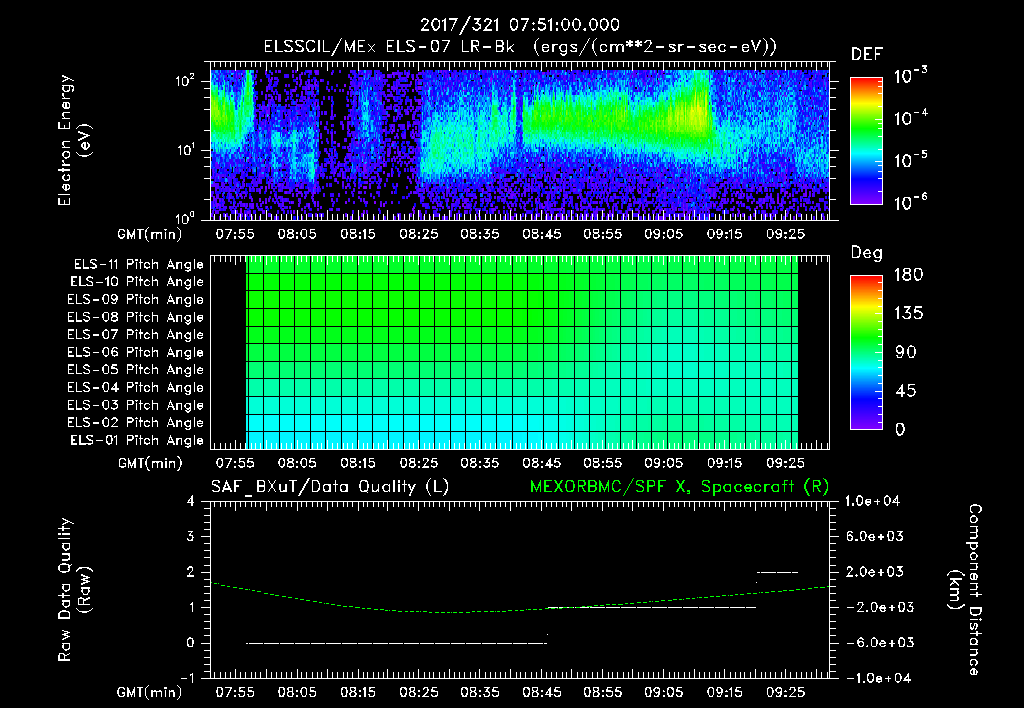The width and height of the screenshot is (1024, 708).
Task: Click the 'GMT(min)' label under pitch angle panel
Action: (x=150, y=464)
